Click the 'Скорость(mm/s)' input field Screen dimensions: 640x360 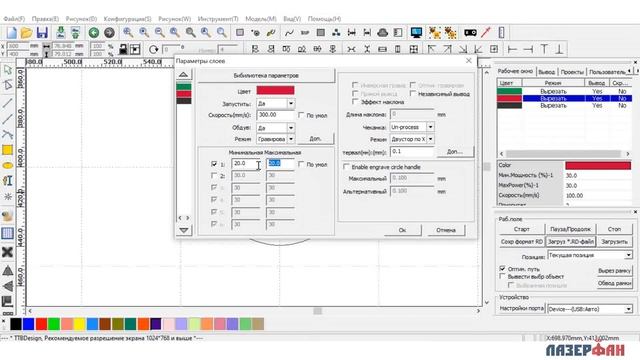[x=276, y=116]
